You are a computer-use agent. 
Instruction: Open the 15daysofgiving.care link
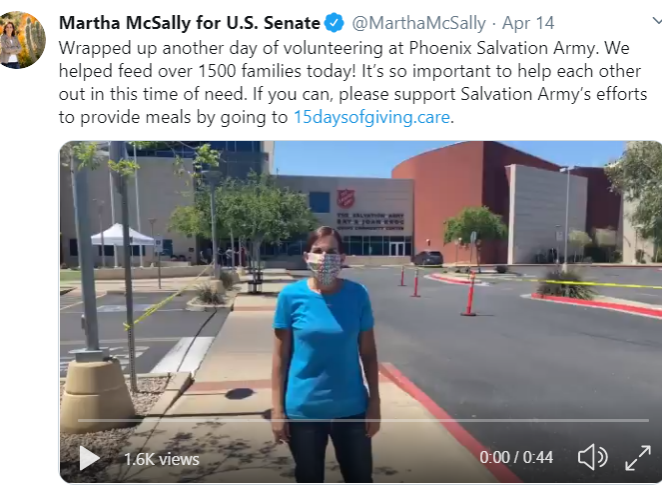point(372,117)
